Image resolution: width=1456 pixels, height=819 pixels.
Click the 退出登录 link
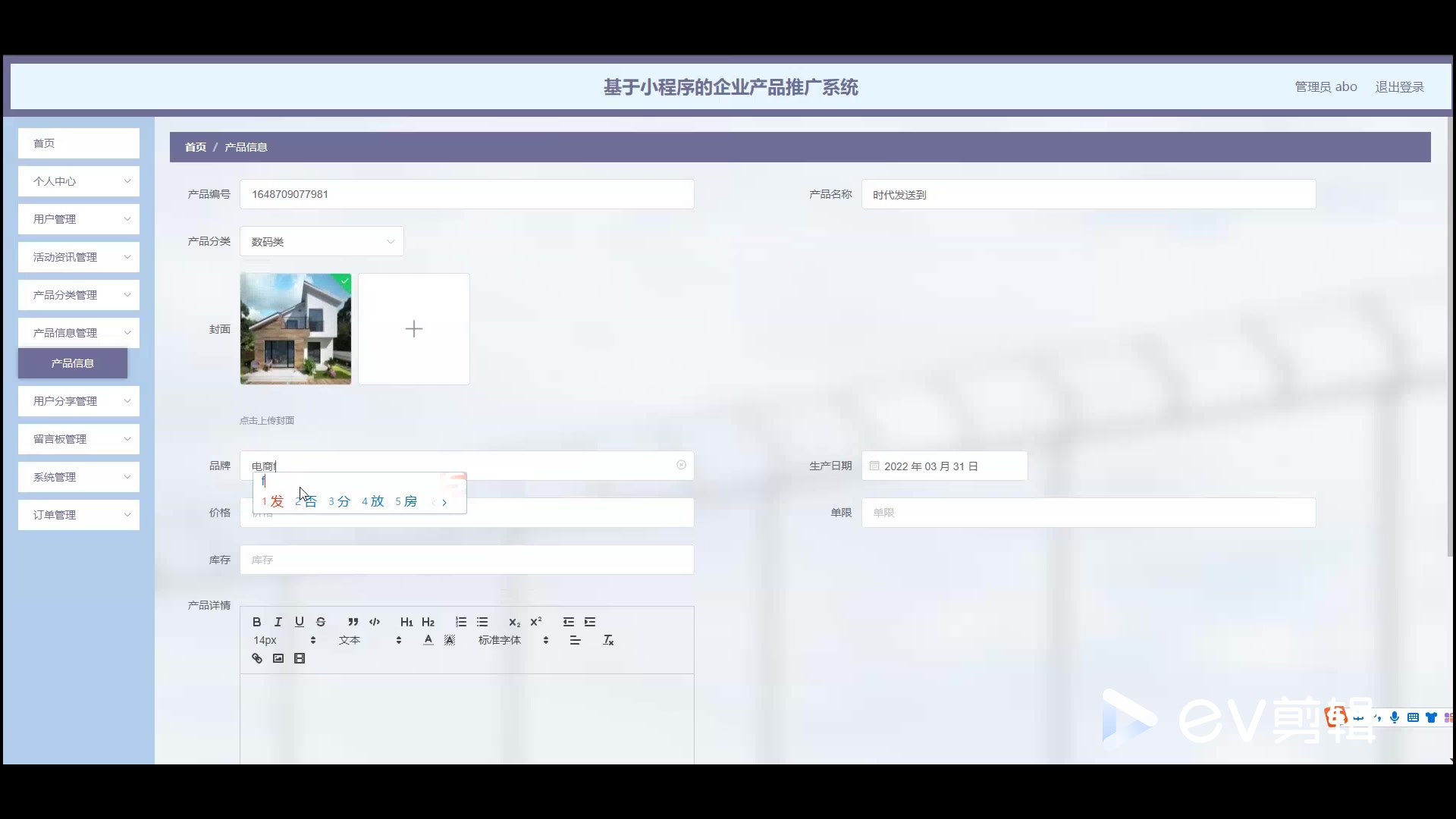[1399, 87]
